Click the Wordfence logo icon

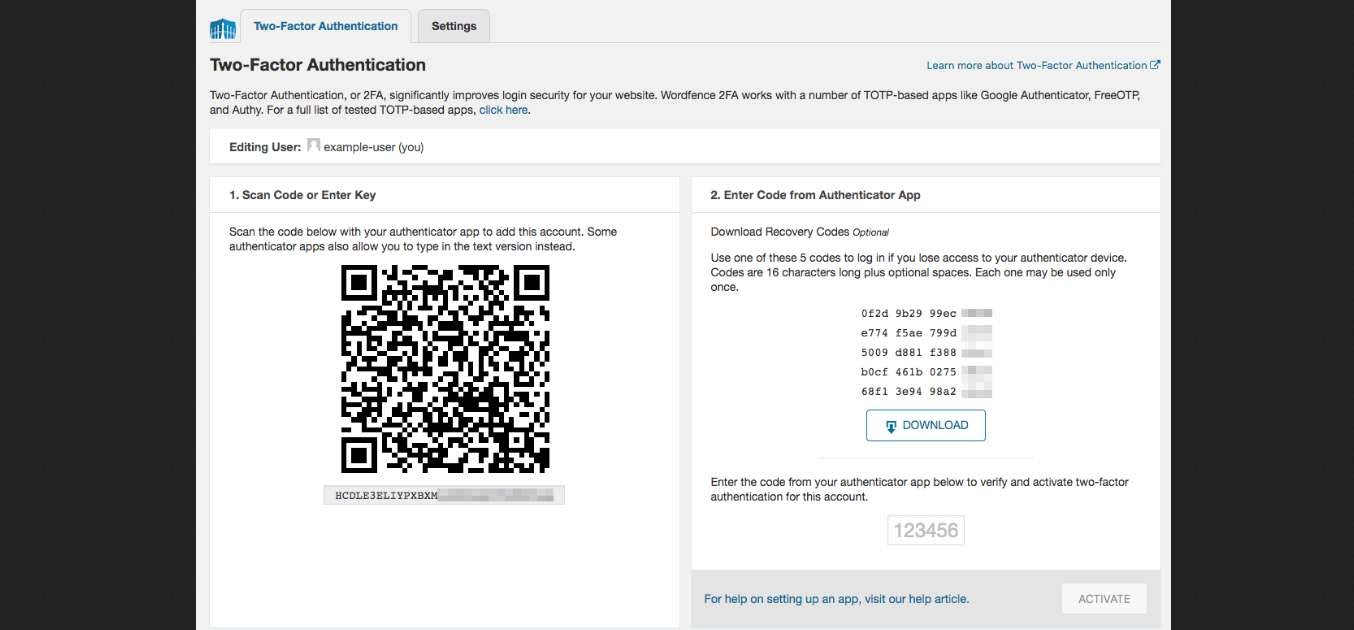pos(222,29)
